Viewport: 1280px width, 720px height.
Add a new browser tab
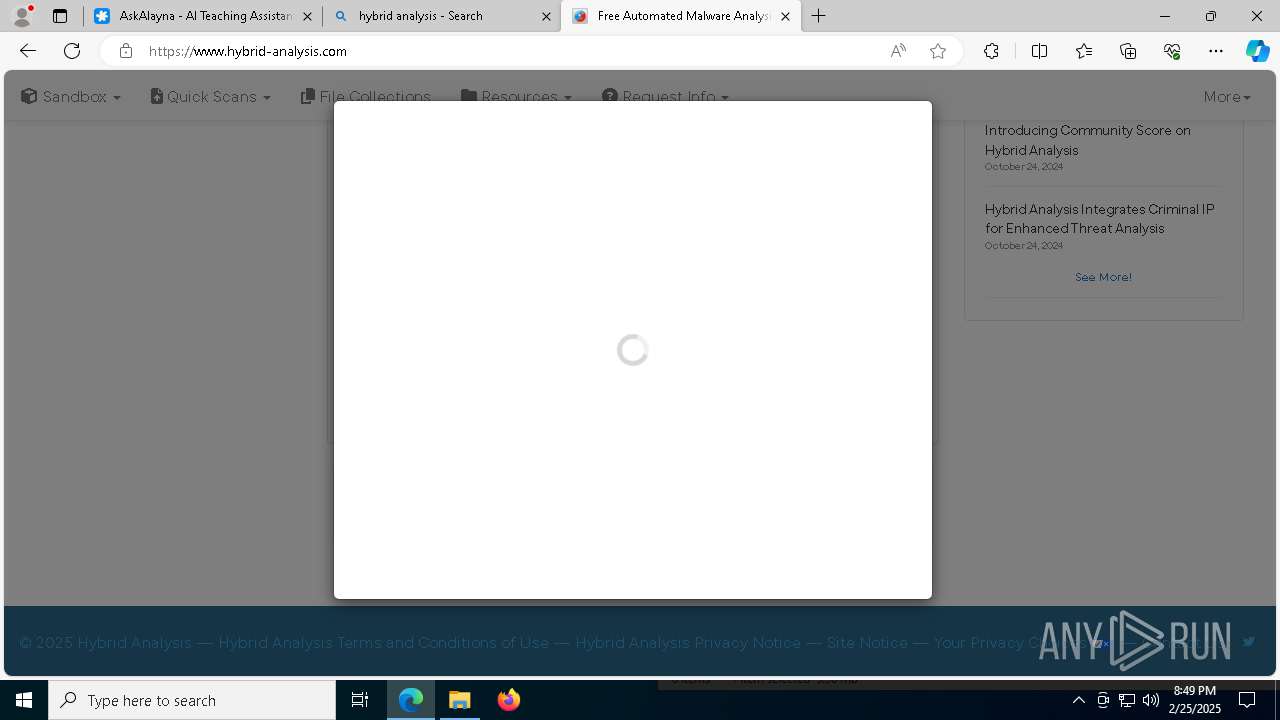[819, 16]
